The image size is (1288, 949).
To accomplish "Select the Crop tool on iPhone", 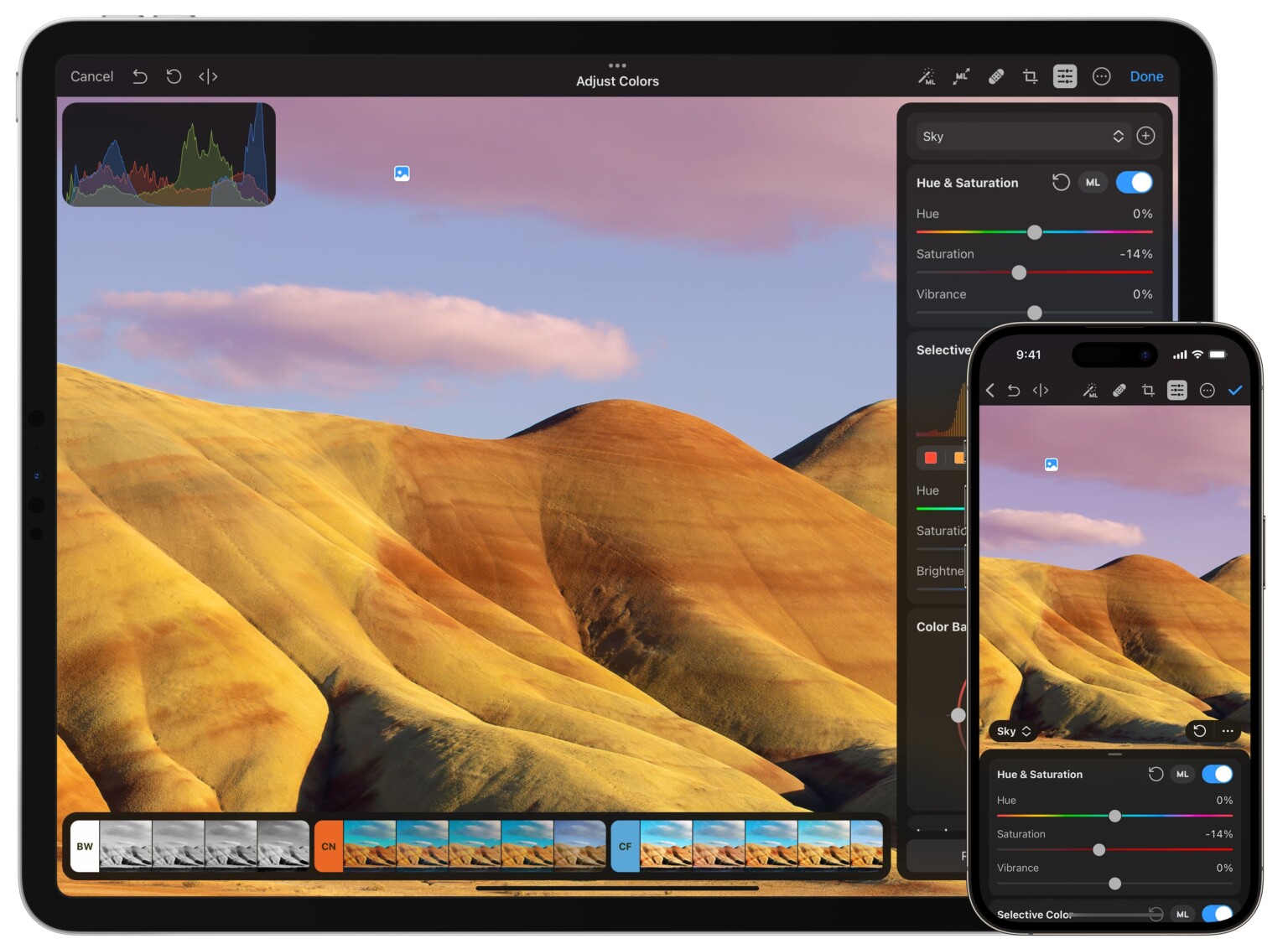I will click(x=1148, y=390).
